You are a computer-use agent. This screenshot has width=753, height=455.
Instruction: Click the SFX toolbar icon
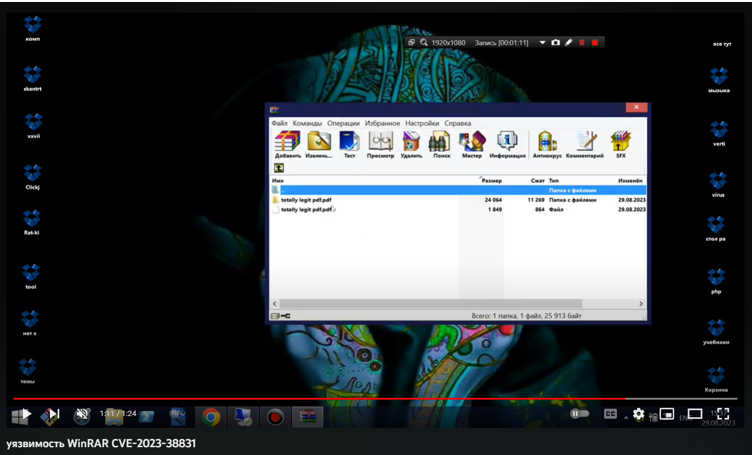pyautogui.click(x=620, y=144)
